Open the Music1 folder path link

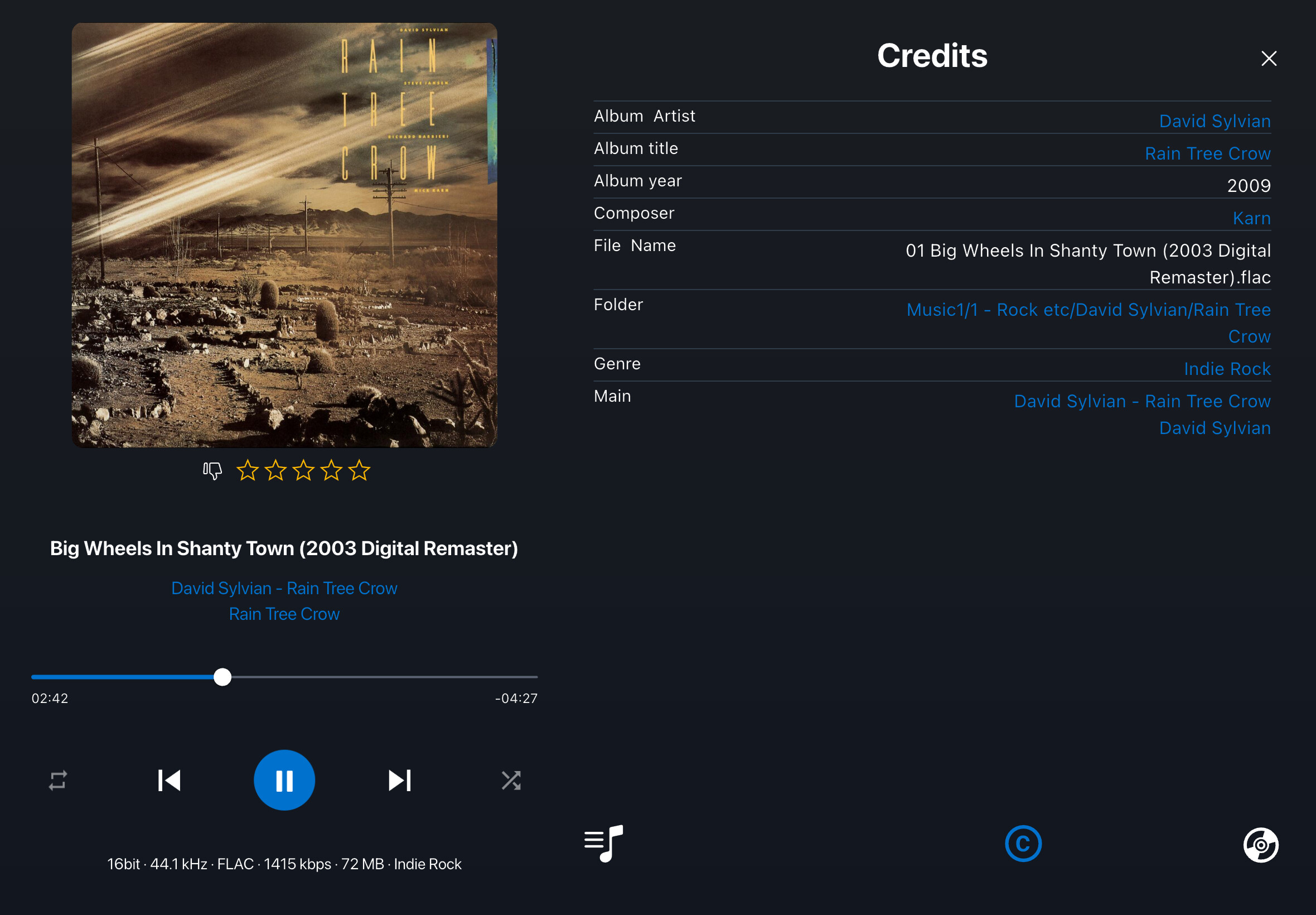1088,323
